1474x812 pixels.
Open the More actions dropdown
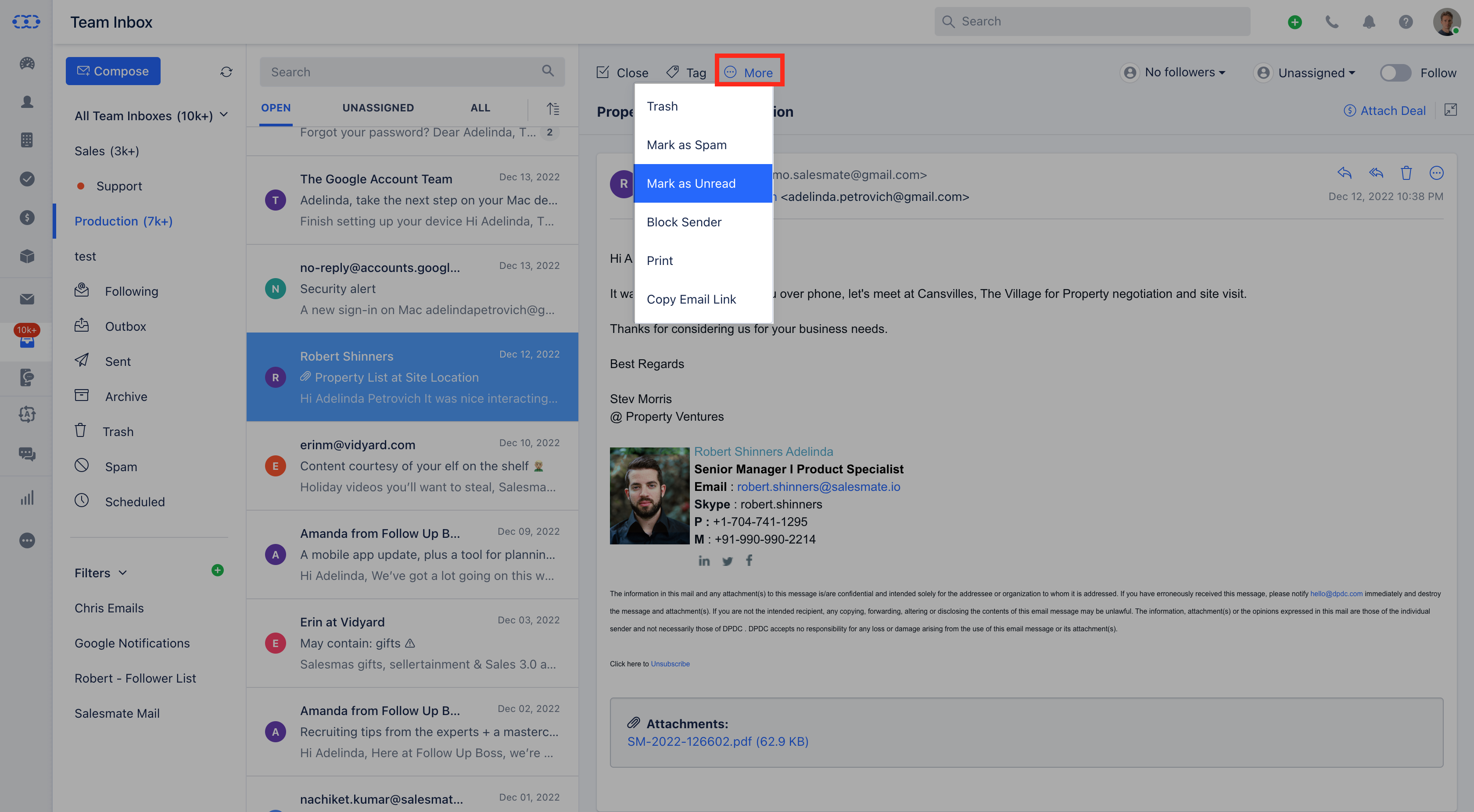coord(749,73)
